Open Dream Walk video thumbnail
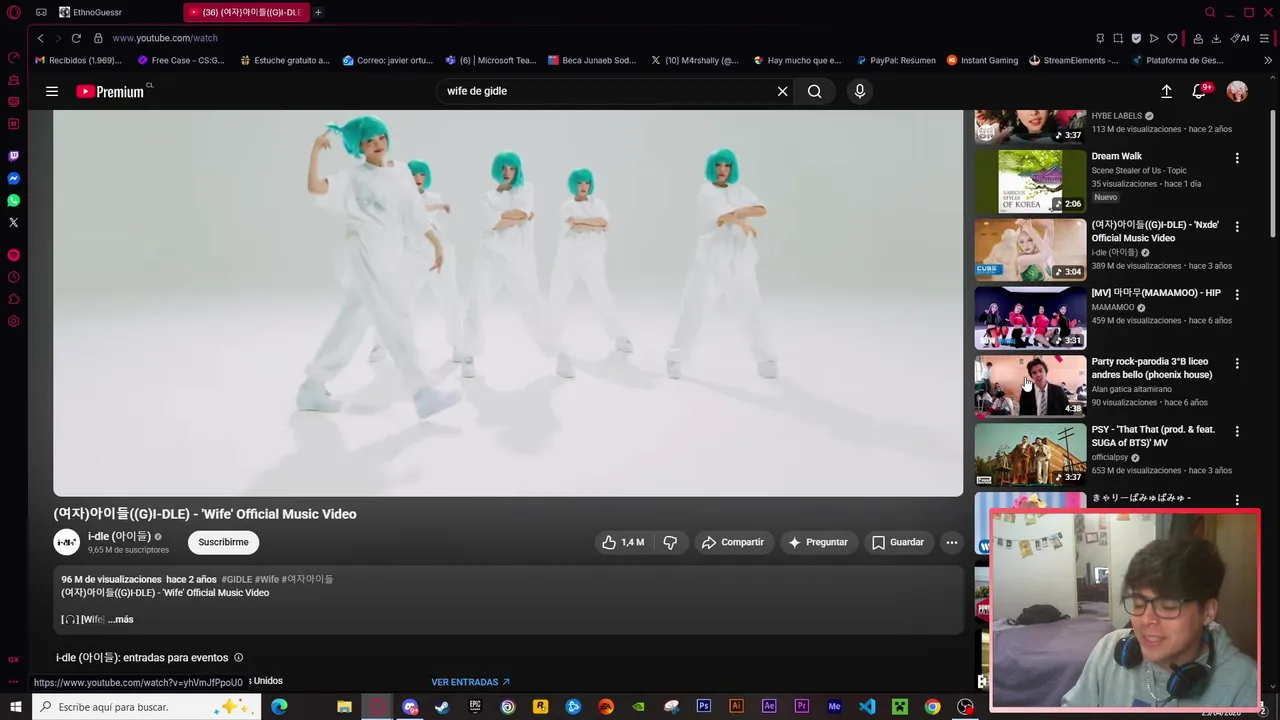 pos(1030,181)
